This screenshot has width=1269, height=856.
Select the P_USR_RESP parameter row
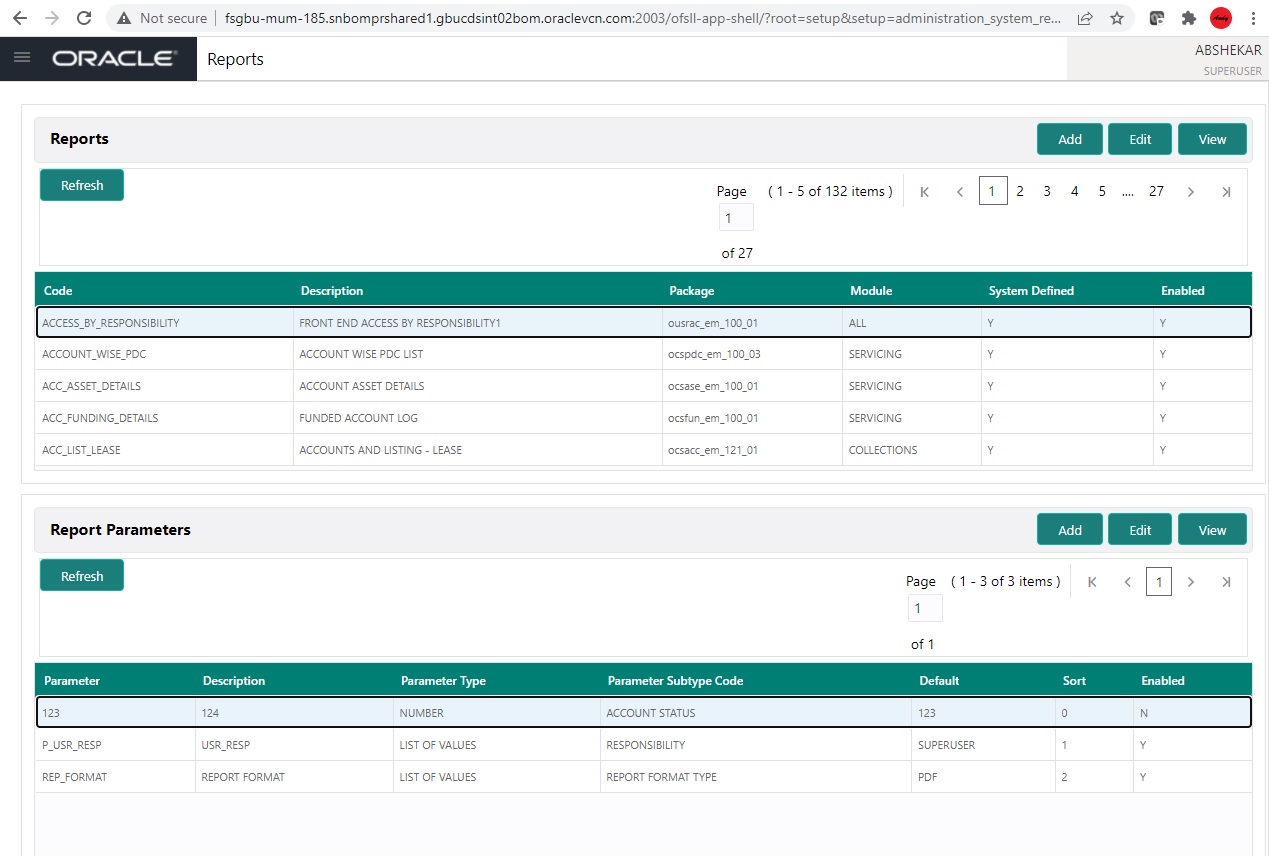(643, 745)
